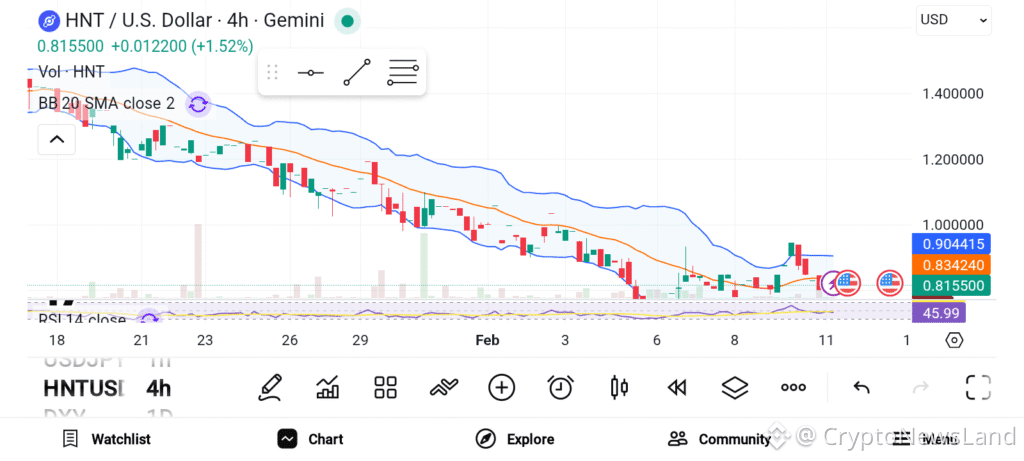Open chart settings hexagon icon
This screenshot has height=461, width=1024.
954,340
